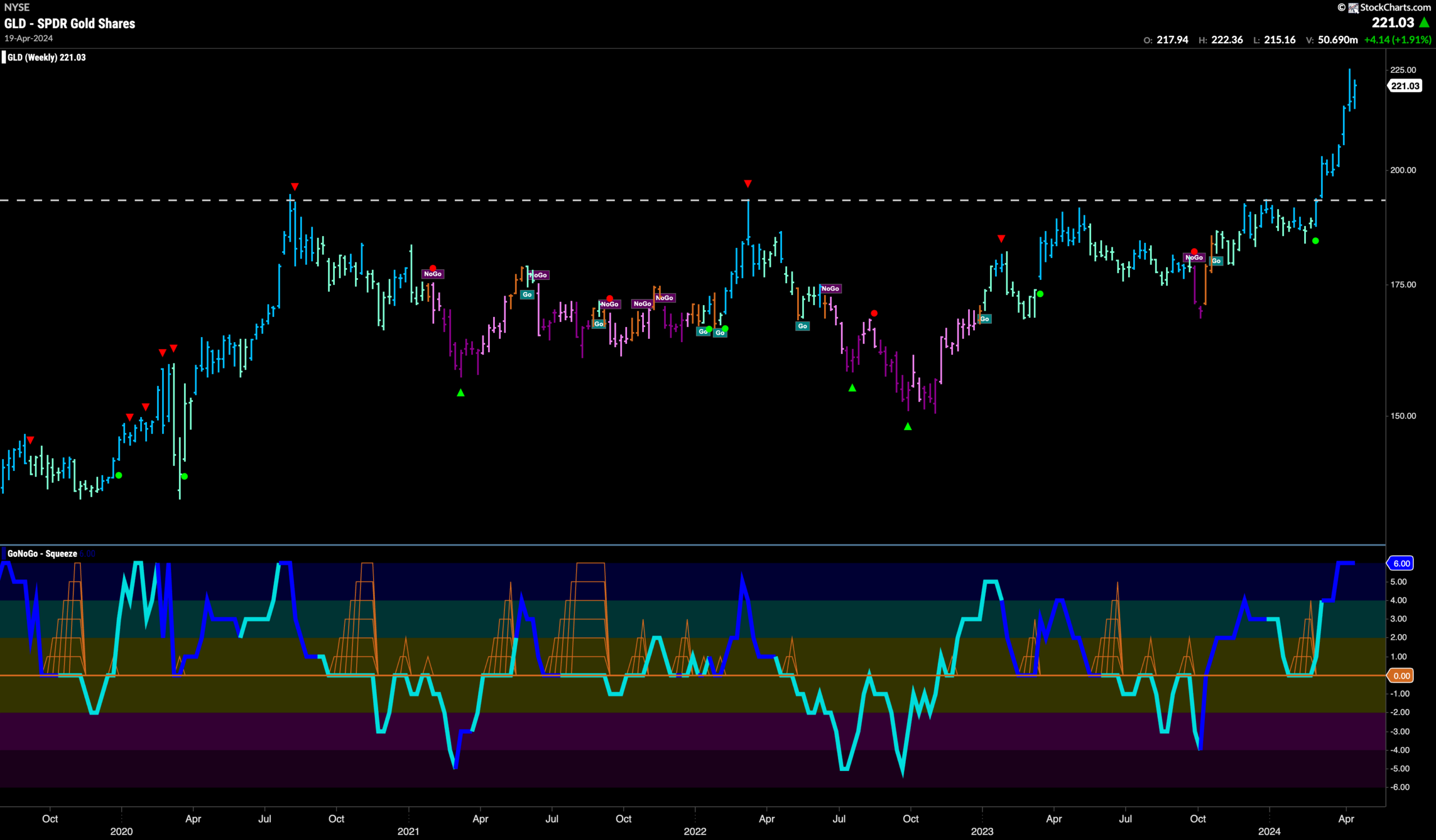
Task: Click the red triangle above the 2020 peak
Action: [294, 187]
